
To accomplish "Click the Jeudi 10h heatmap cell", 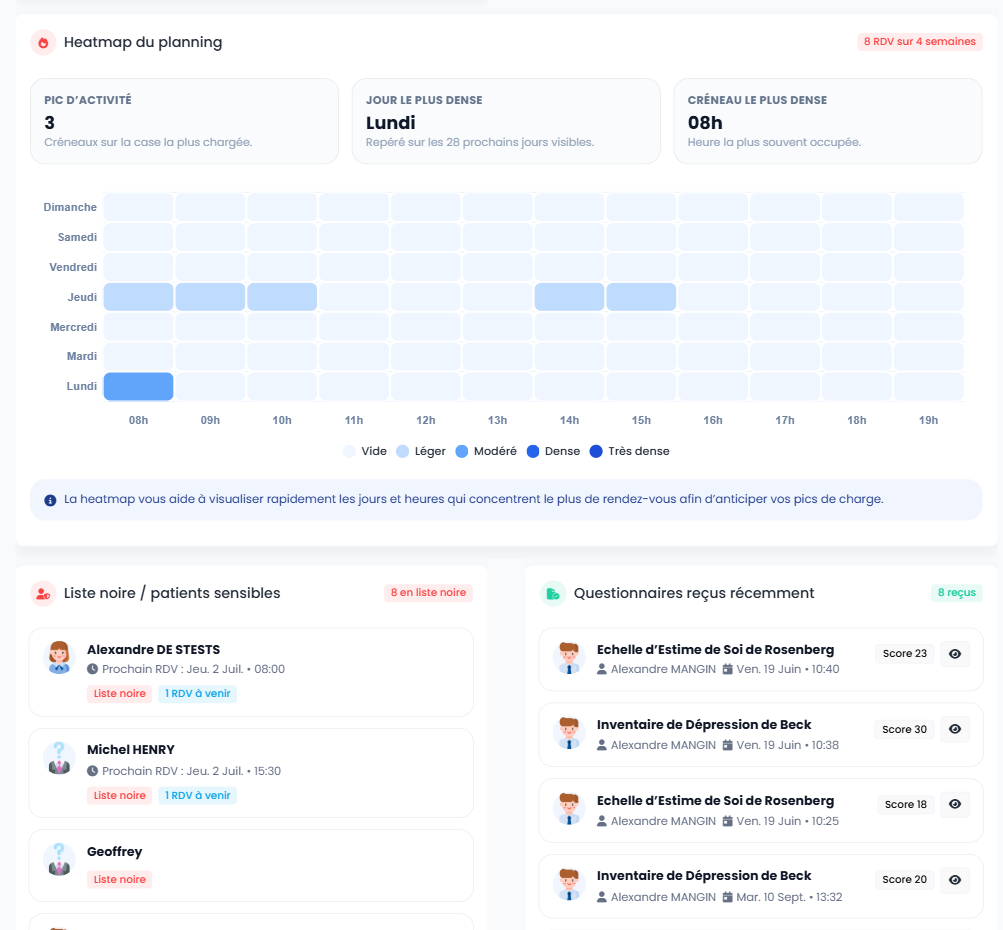I will [x=282, y=297].
